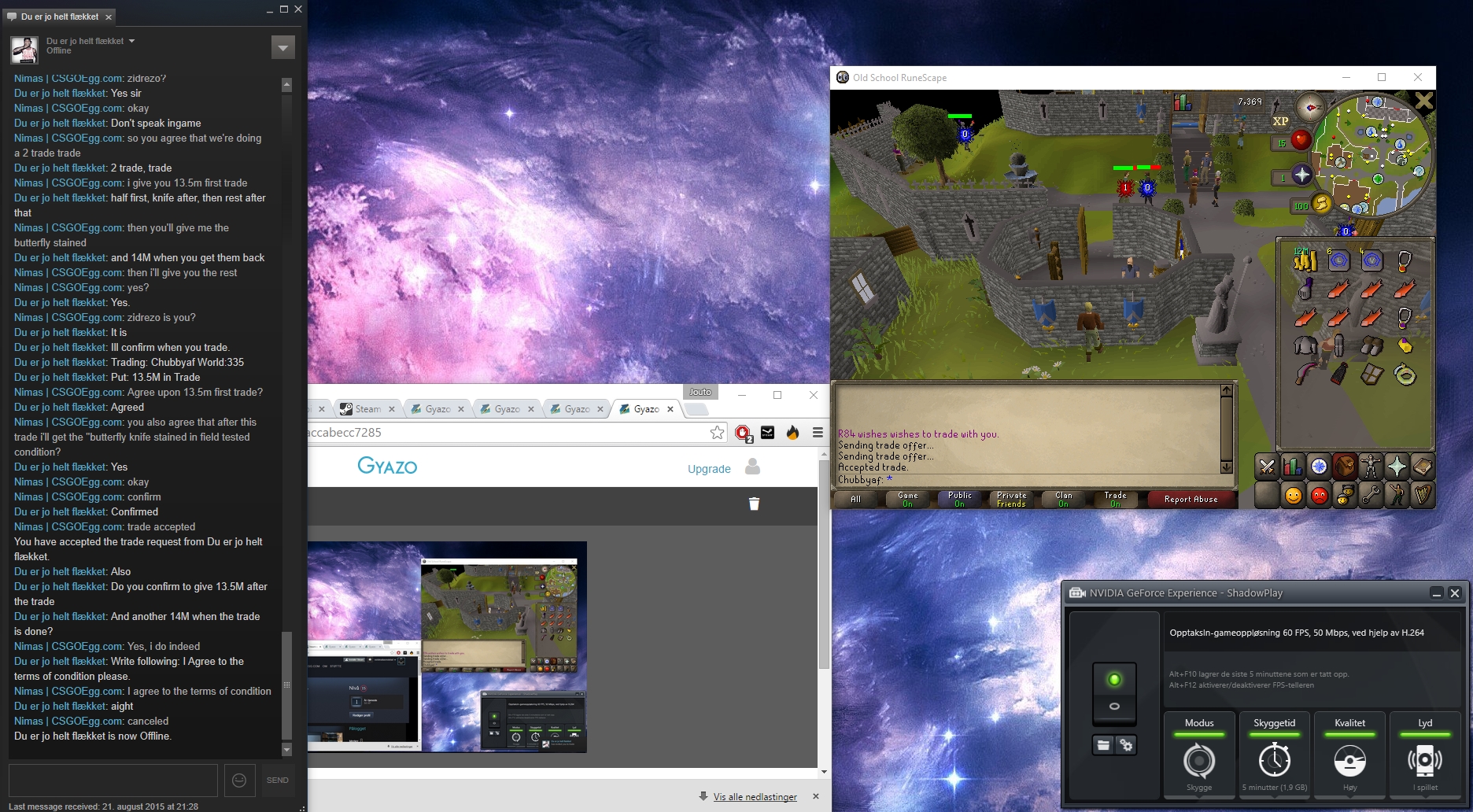Click the SEND button in Steam chat

click(277, 780)
